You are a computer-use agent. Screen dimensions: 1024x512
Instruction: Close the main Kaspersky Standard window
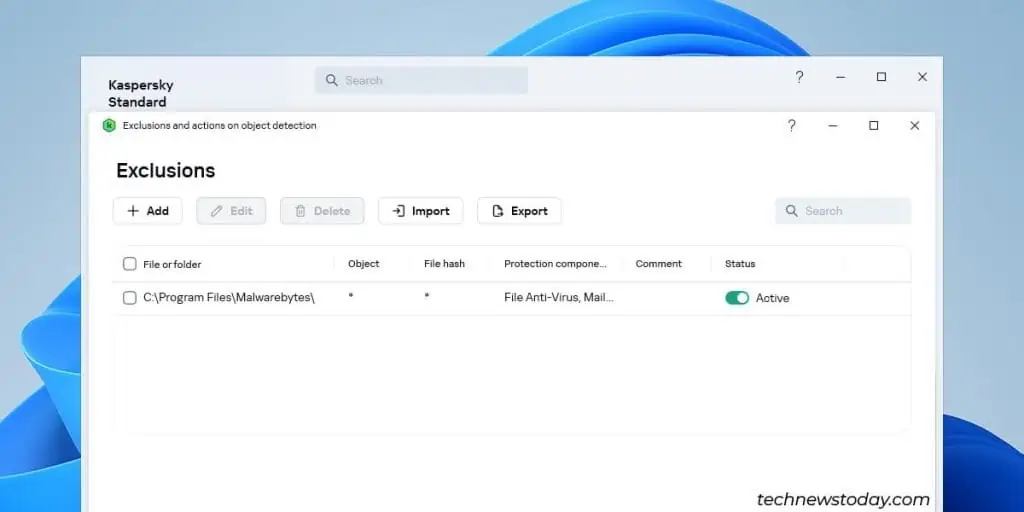922,77
